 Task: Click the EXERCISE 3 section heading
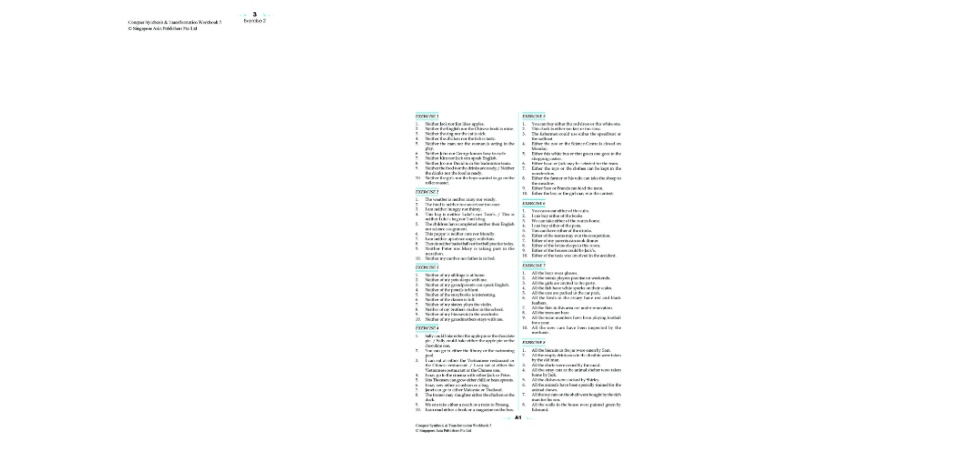(x=427, y=267)
